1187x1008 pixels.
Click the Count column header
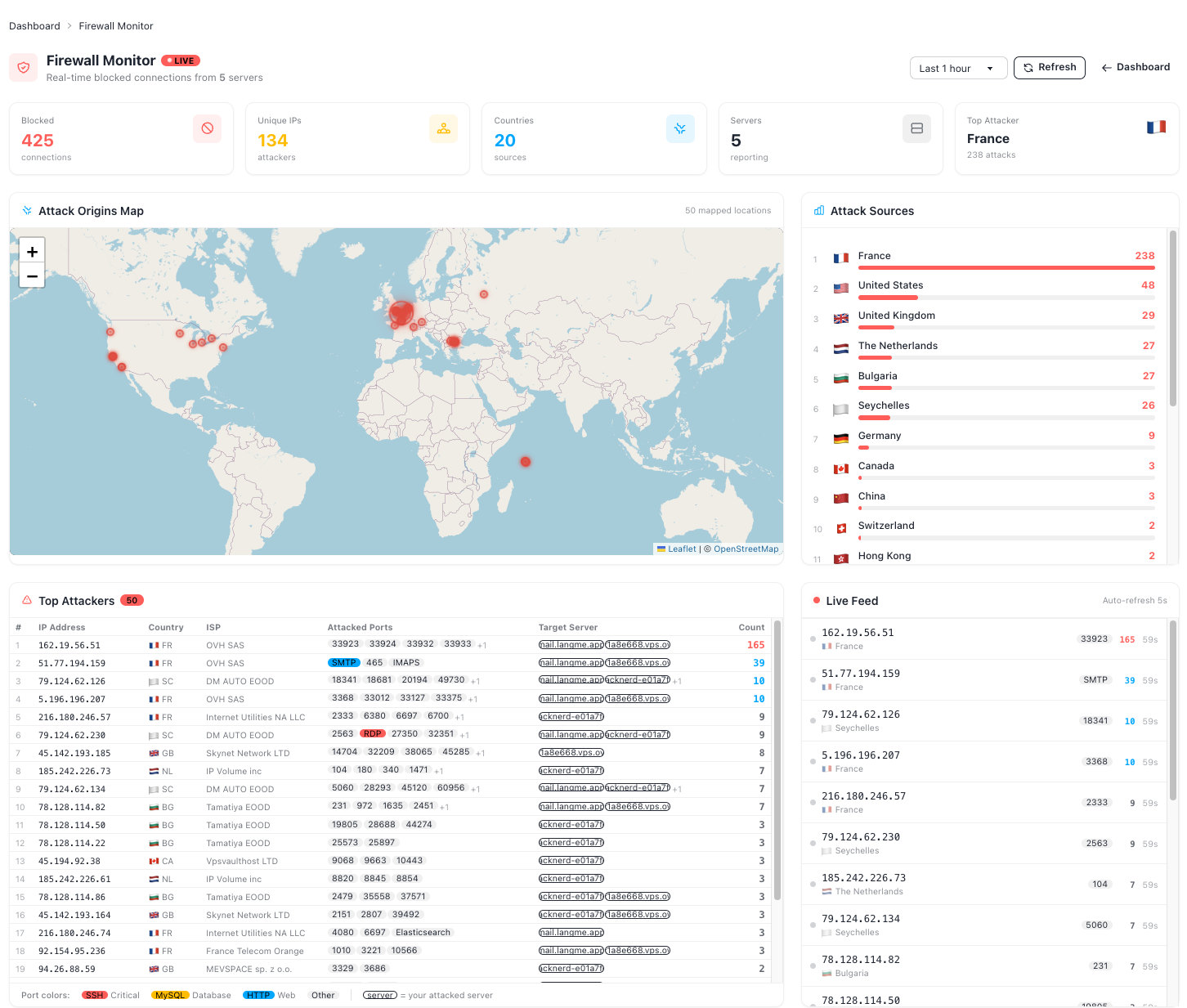[751, 627]
